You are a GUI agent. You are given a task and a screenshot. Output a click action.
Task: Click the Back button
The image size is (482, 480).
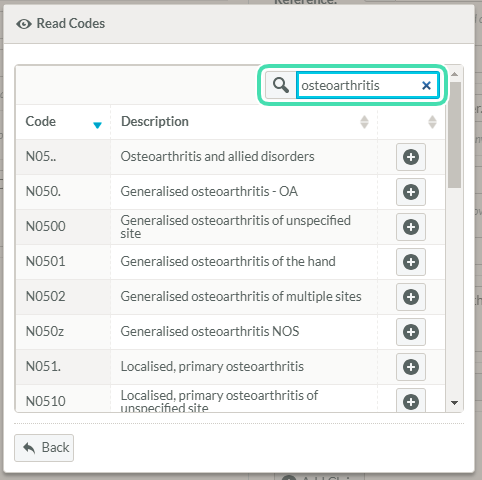[44, 448]
